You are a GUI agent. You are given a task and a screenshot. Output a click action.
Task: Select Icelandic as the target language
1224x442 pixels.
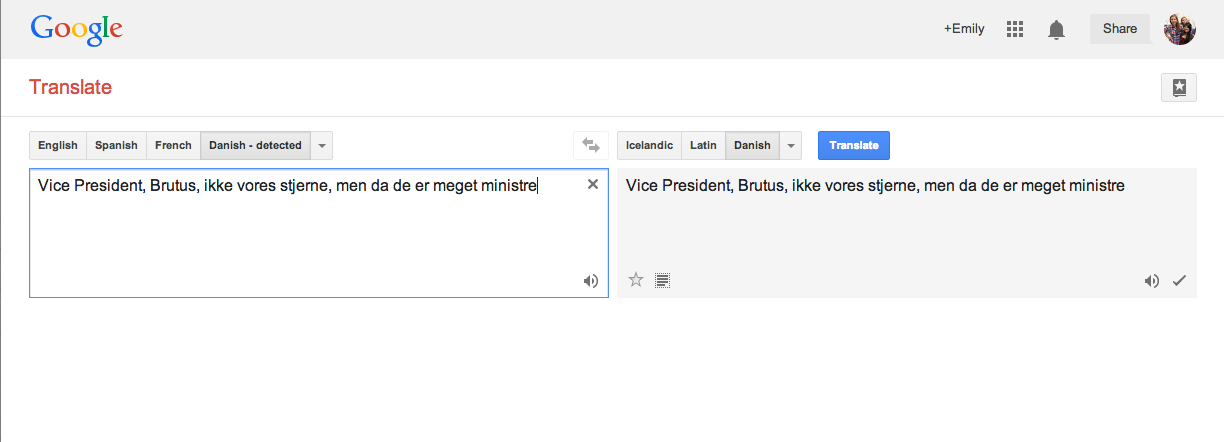(649, 145)
